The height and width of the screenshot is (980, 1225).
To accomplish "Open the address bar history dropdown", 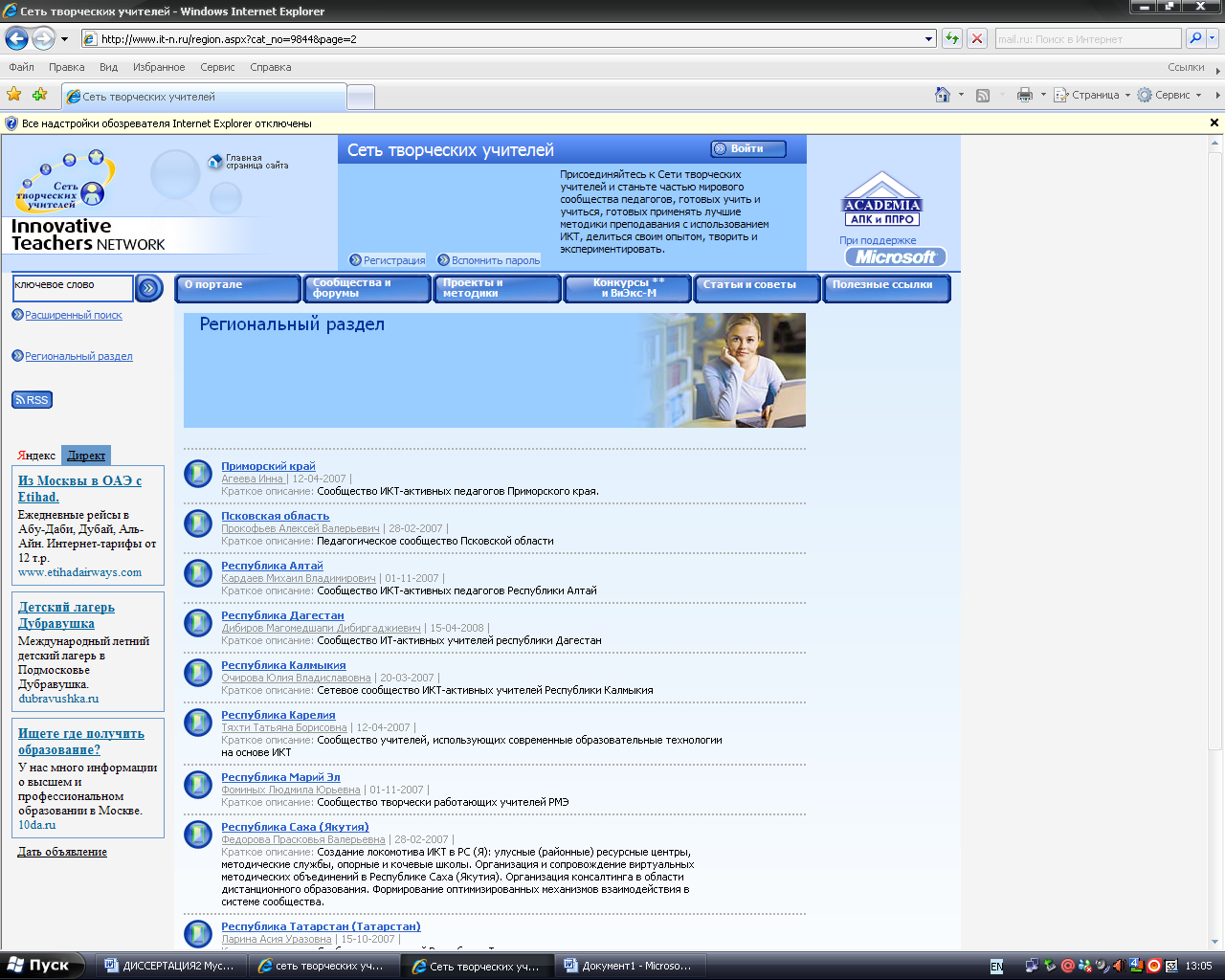I will 928,39.
